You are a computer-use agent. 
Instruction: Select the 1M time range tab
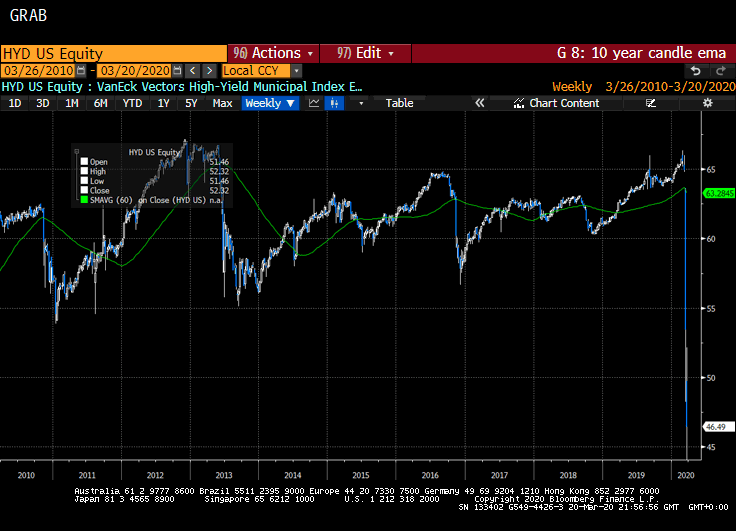(72, 103)
